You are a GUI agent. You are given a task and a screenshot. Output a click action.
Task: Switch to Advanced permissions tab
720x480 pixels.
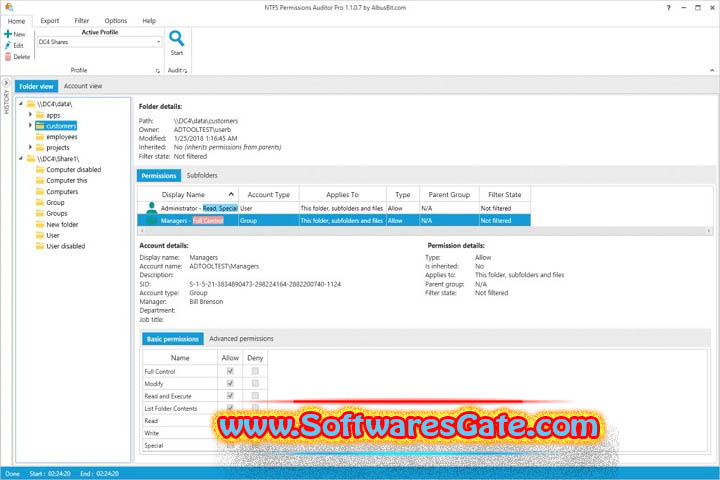coord(242,339)
